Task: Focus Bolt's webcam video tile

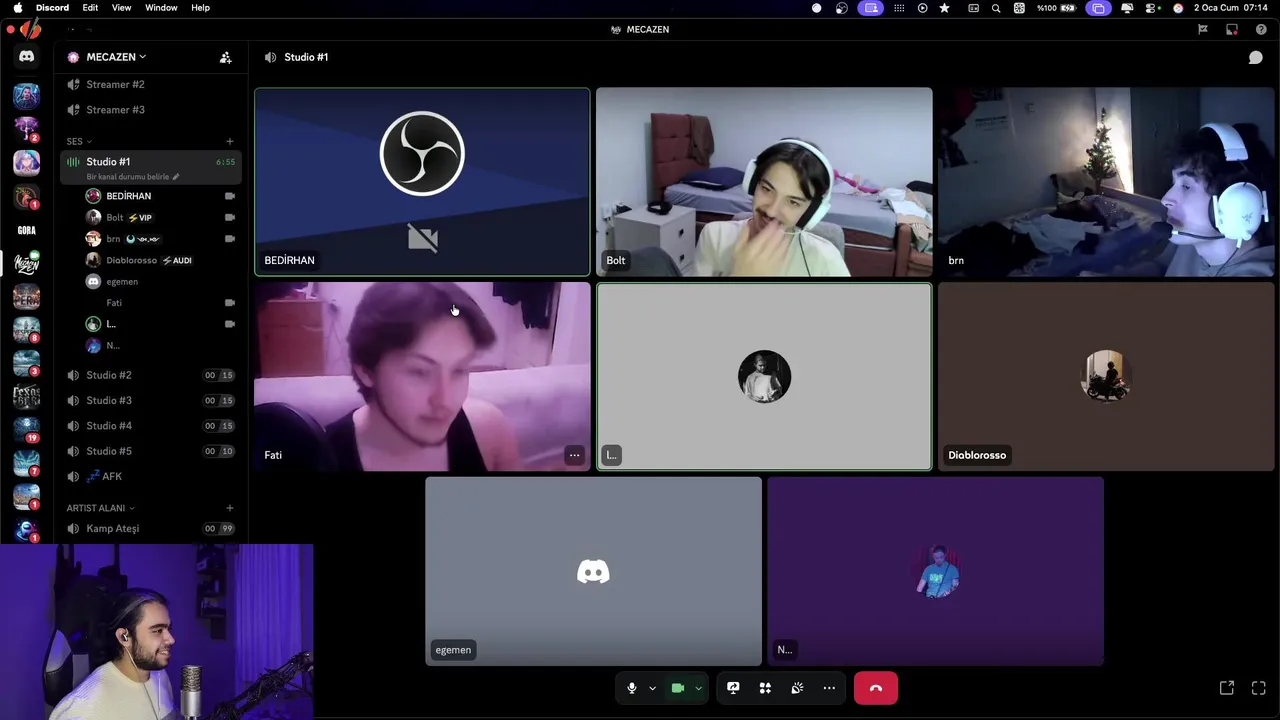Action: (764, 182)
